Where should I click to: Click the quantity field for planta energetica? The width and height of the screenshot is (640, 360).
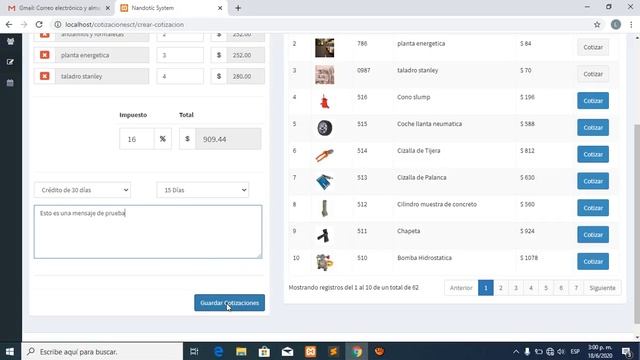point(180,55)
